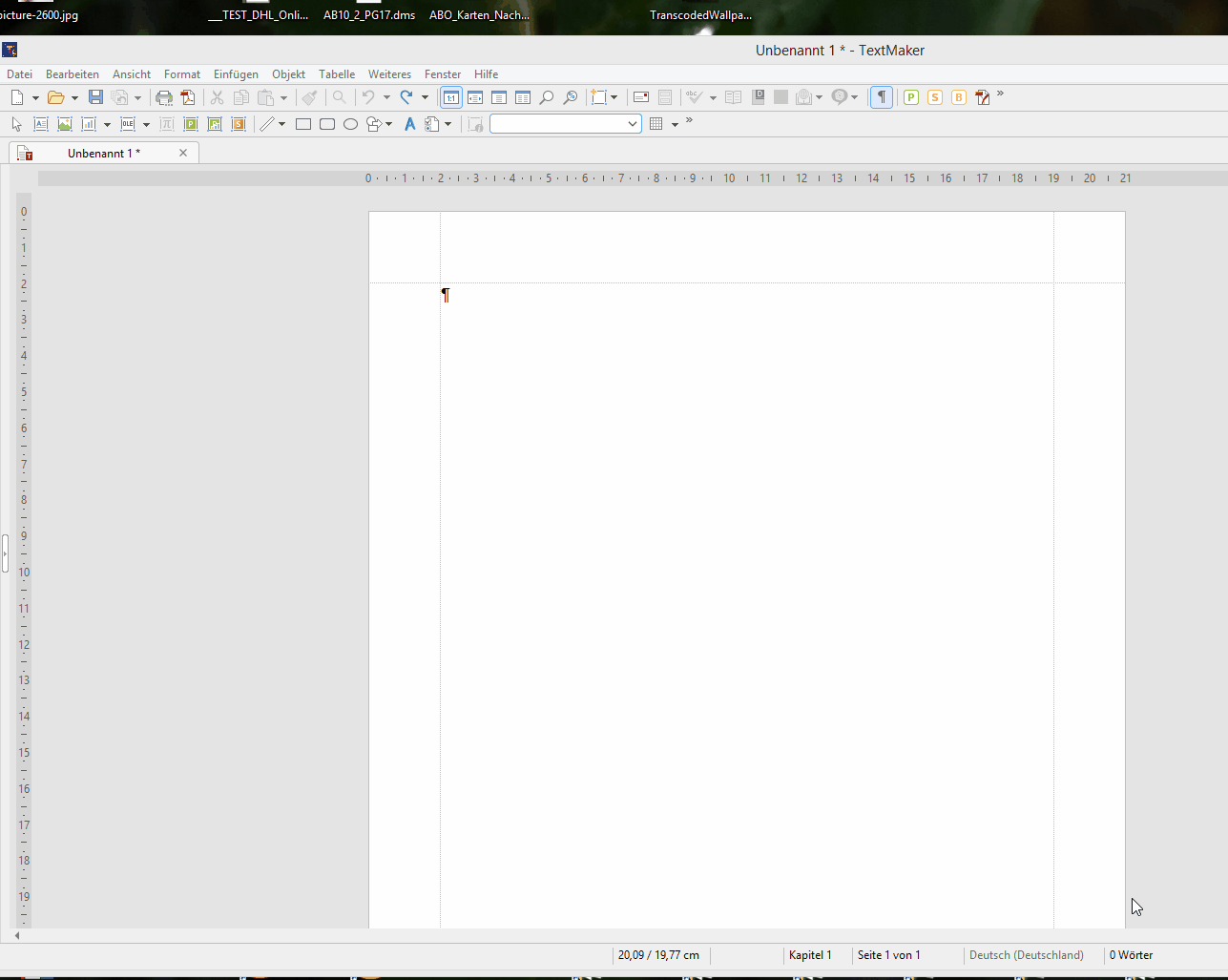Open the redo history dropdown arrow
1228x980 pixels.
pos(425,97)
